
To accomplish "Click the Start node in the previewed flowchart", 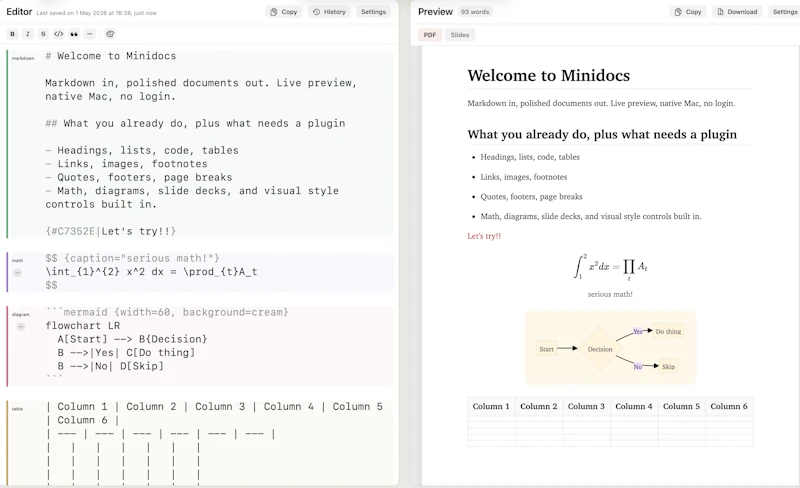I will (x=546, y=349).
